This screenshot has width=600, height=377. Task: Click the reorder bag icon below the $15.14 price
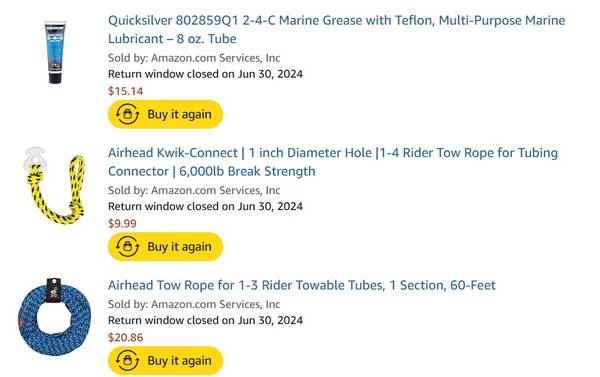(x=127, y=114)
